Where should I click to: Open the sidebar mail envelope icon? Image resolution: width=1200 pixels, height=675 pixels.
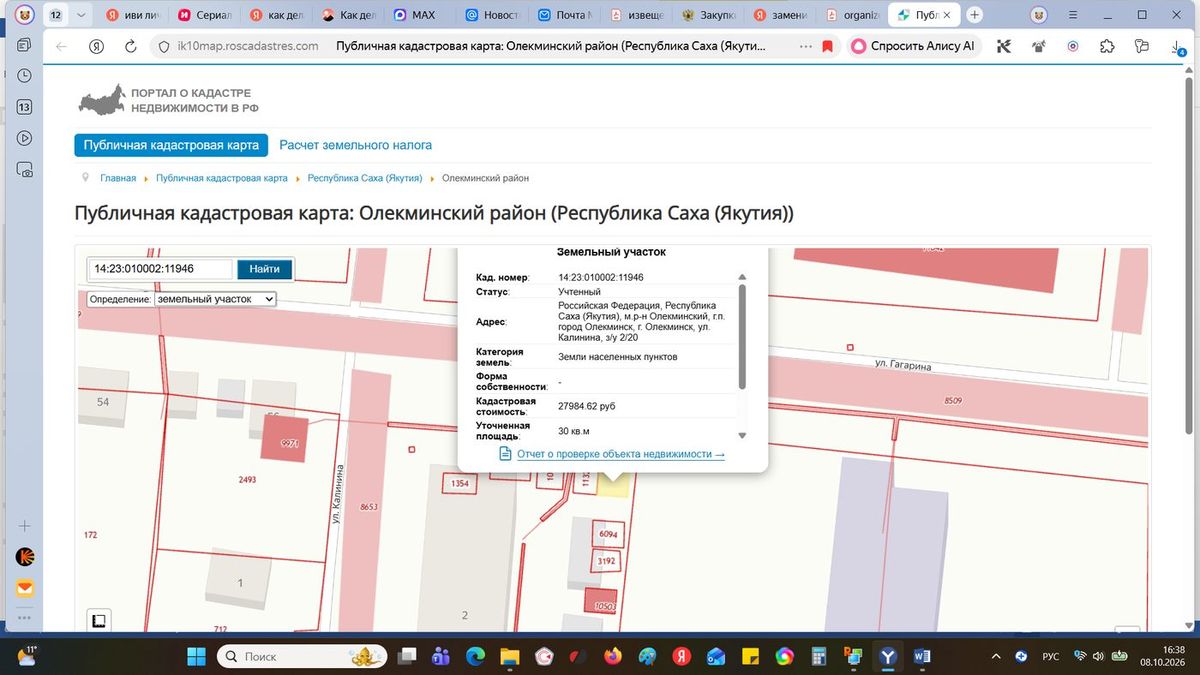(25, 588)
